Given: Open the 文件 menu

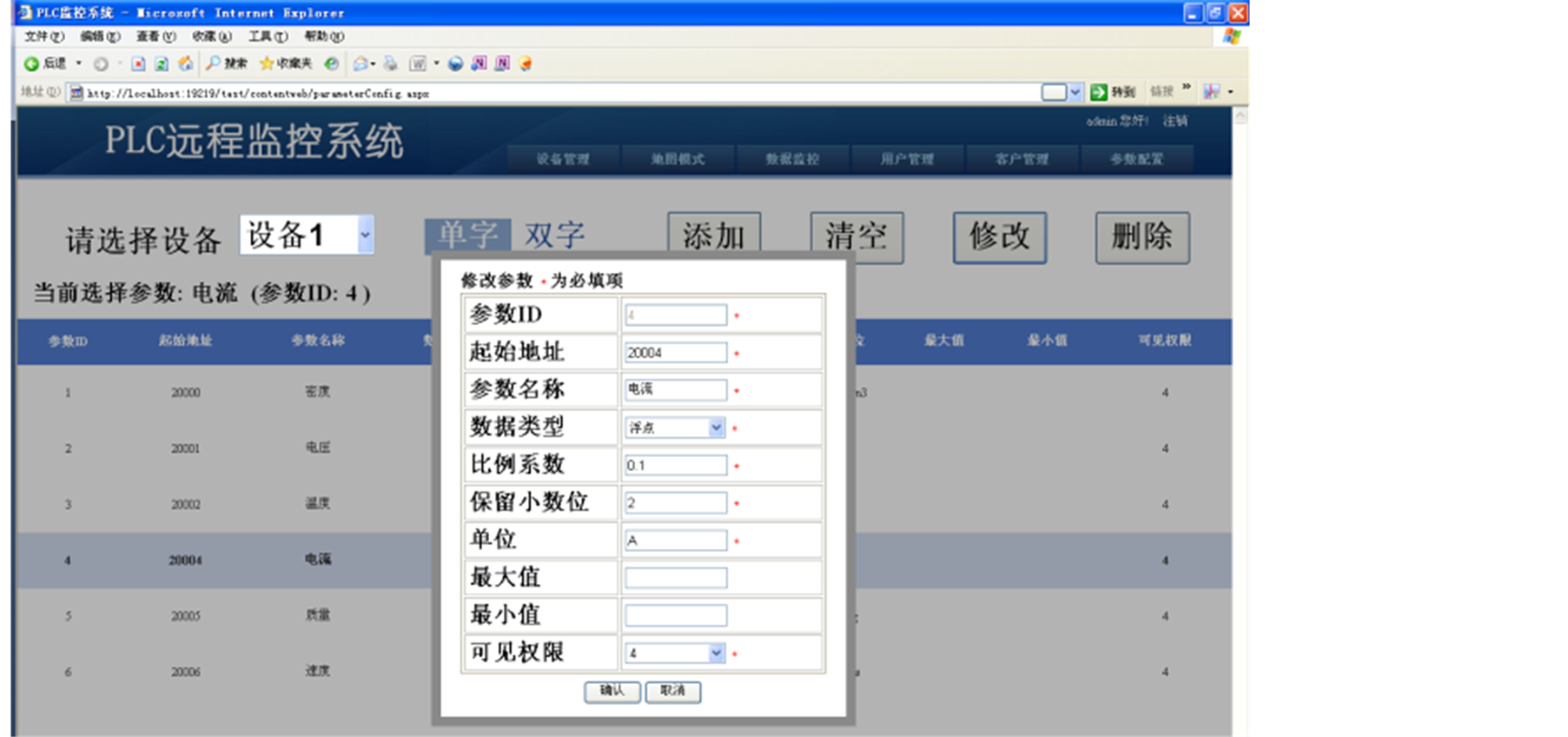Looking at the screenshot, I should click(x=43, y=37).
